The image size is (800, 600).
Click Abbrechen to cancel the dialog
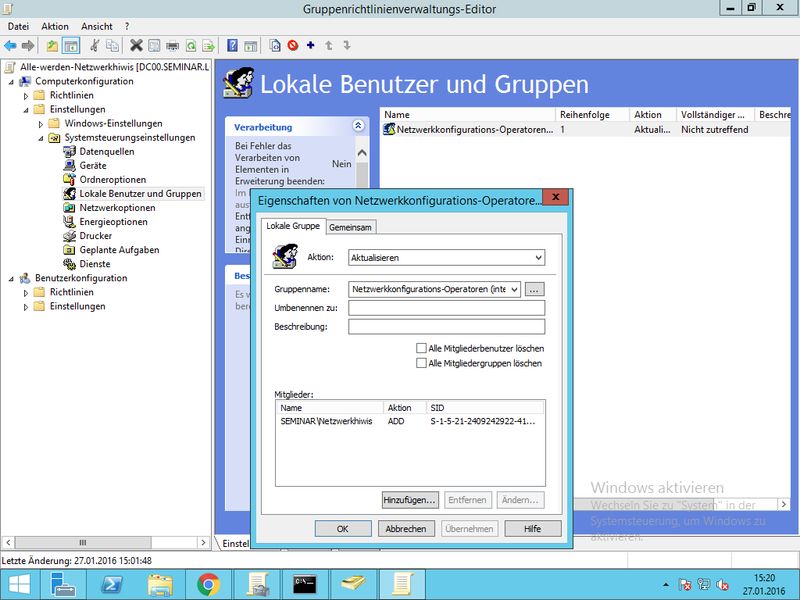point(406,528)
